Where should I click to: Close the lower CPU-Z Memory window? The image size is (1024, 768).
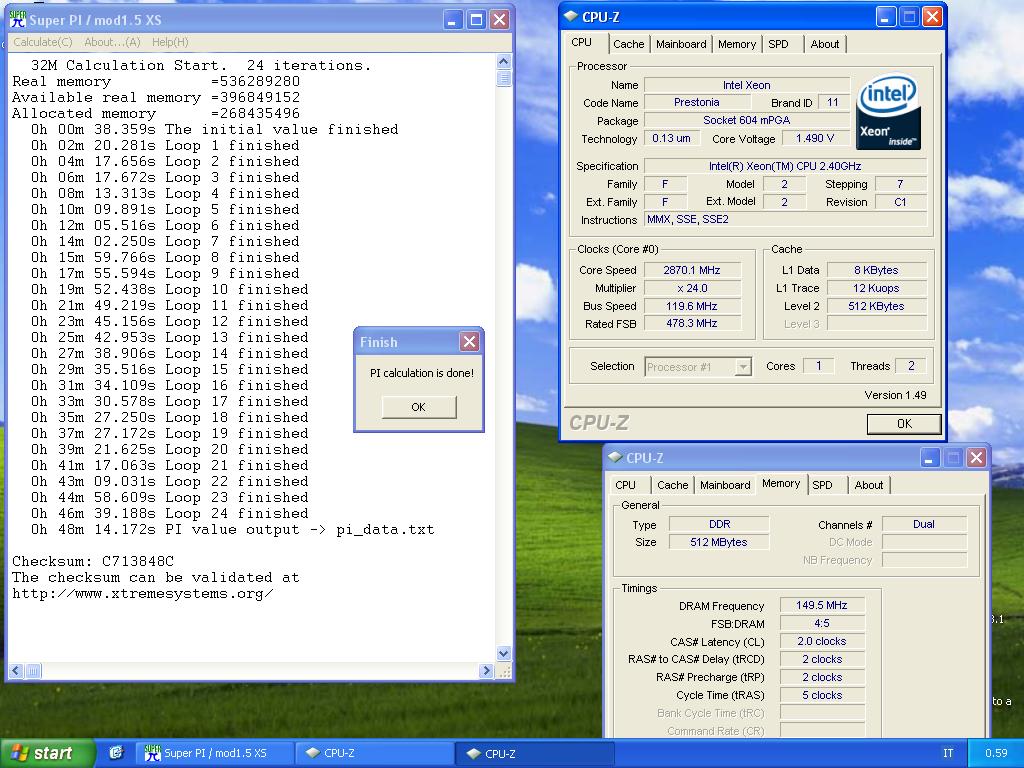[x=976, y=458]
